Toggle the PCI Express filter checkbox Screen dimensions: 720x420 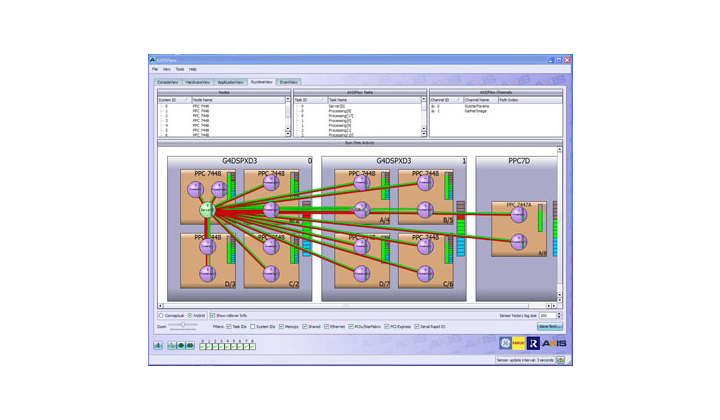point(387,327)
